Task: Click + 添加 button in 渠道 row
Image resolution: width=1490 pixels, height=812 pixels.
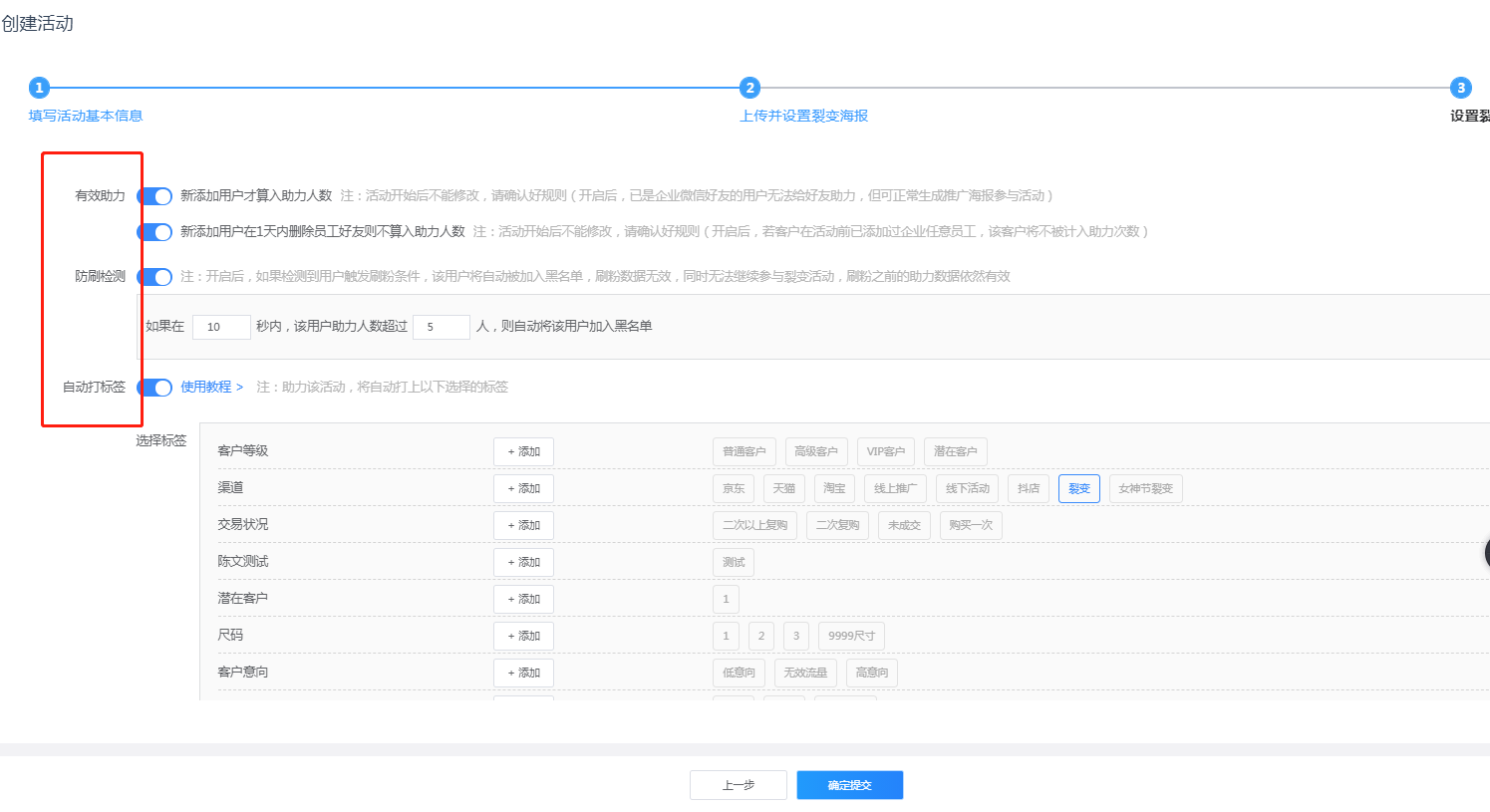Action: (x=523, y=489)
